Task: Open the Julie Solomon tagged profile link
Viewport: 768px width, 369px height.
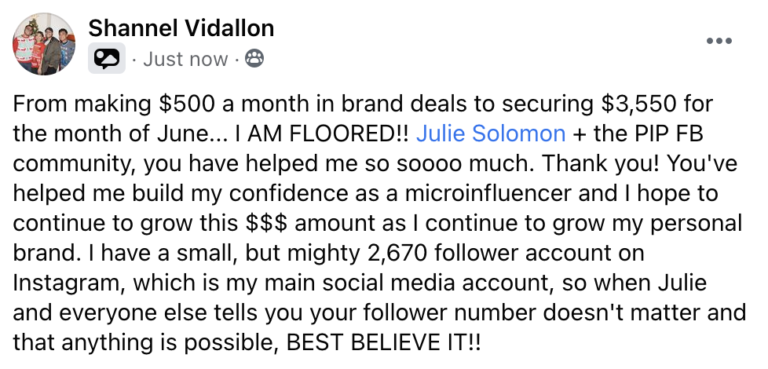Action: click(x=491, y=133)
